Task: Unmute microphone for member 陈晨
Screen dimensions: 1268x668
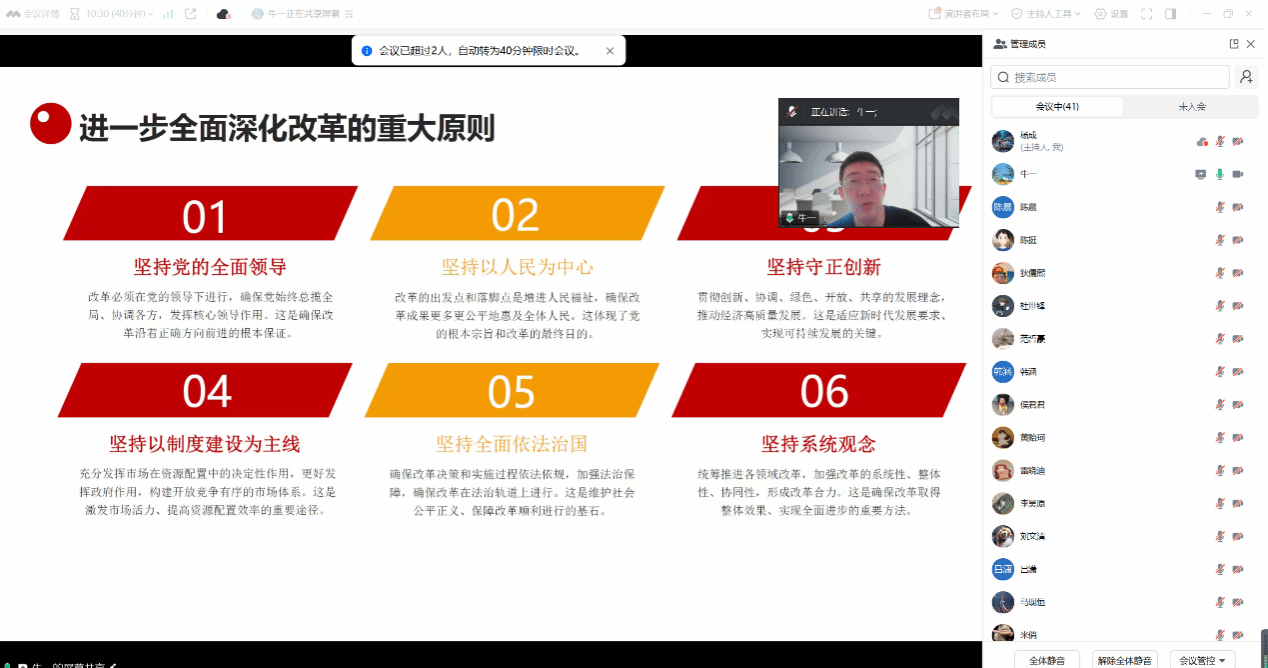Action: click(1219, 207)
